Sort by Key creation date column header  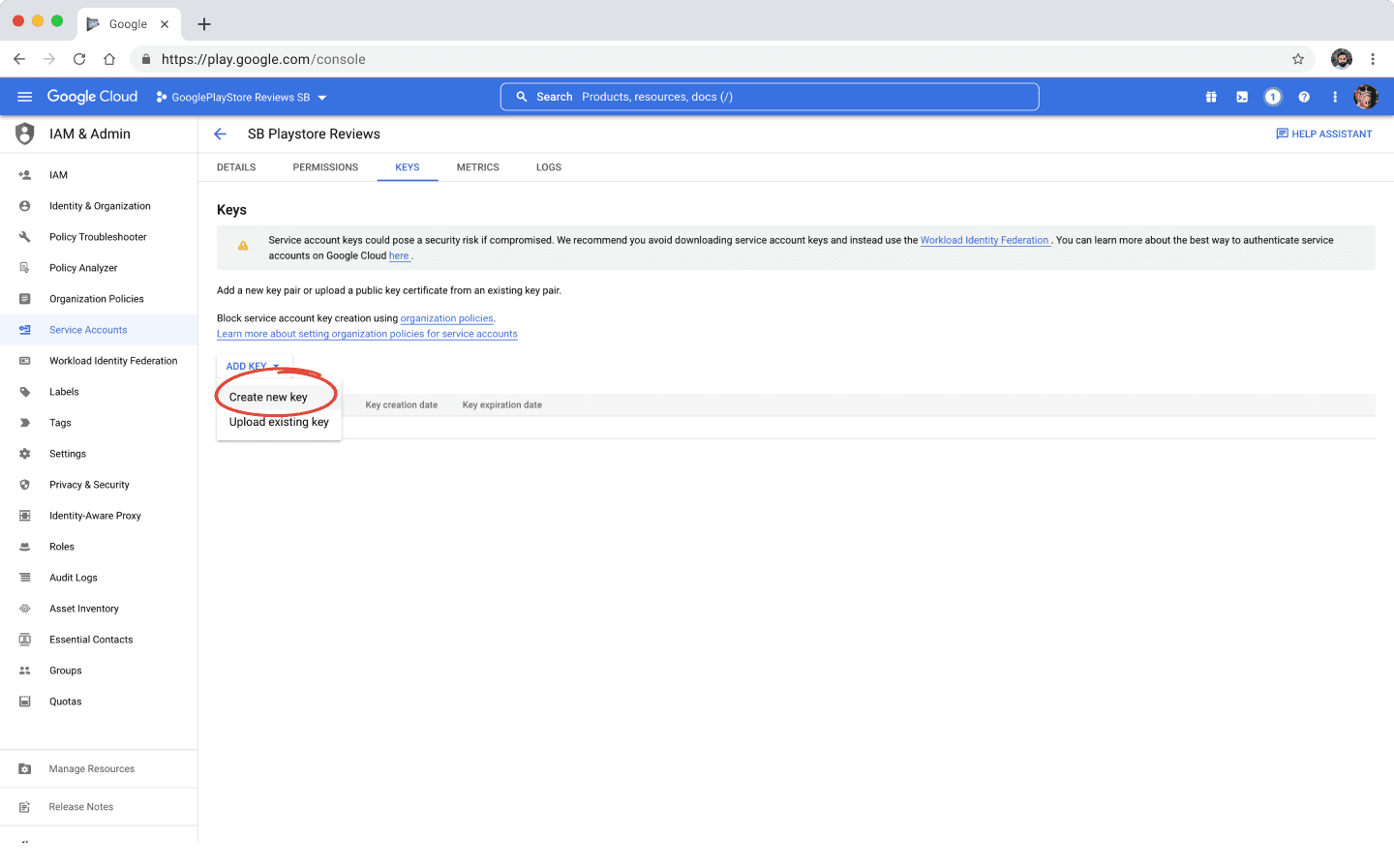[402, 405]
